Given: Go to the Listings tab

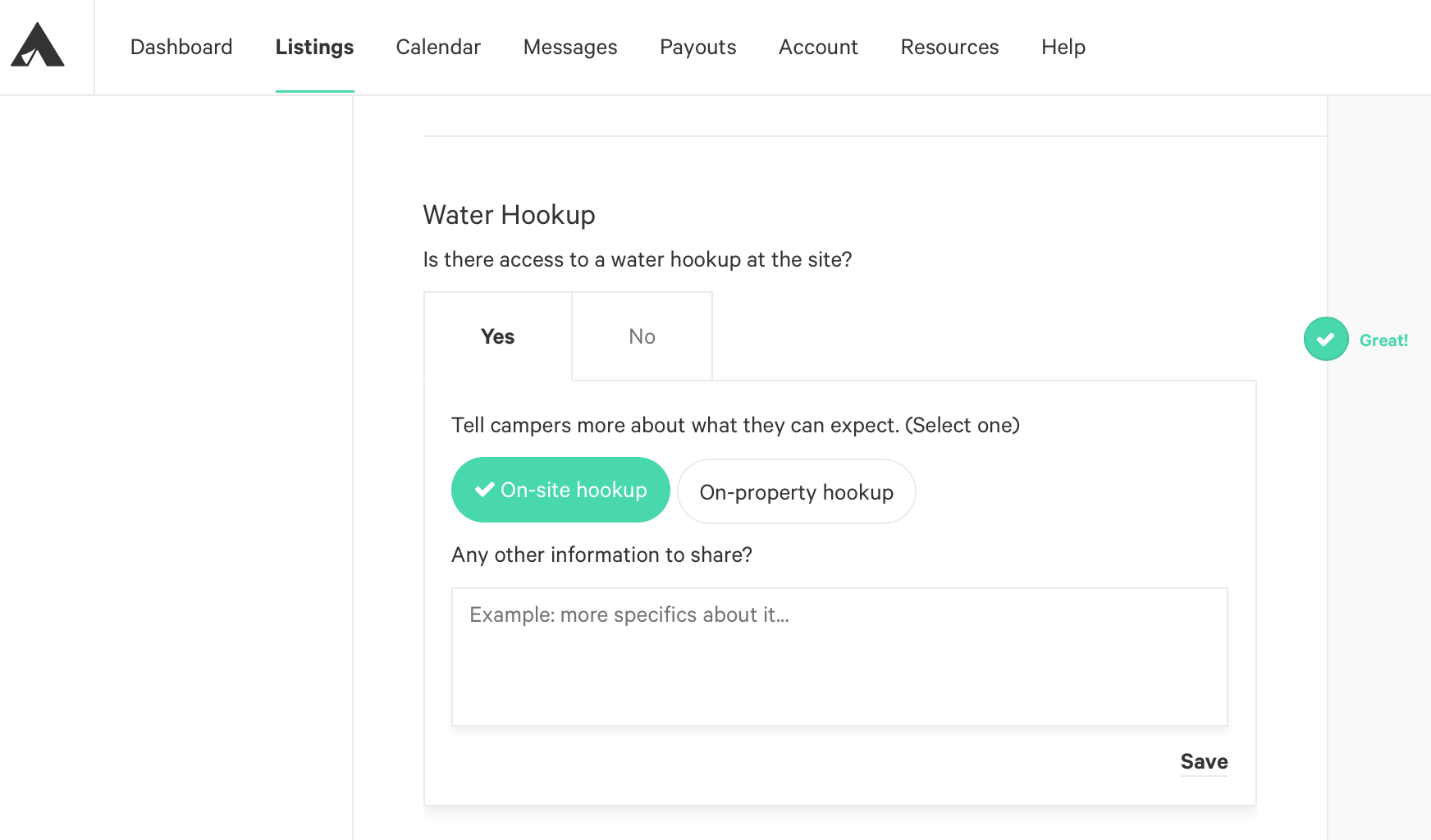Looking at the screenshot, I should tap(314, 47).
